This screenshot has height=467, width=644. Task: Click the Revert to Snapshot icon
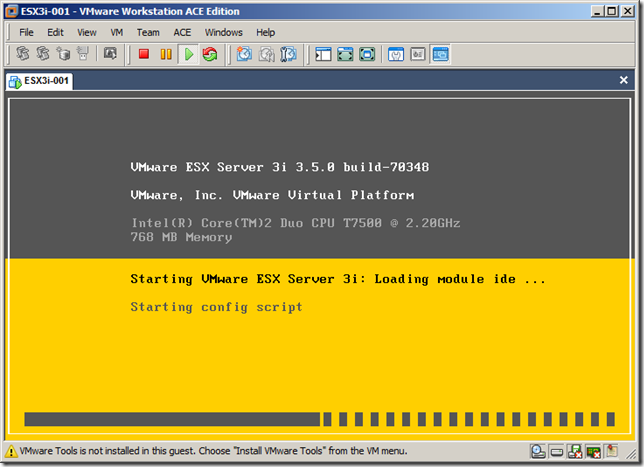coord(266,54)
